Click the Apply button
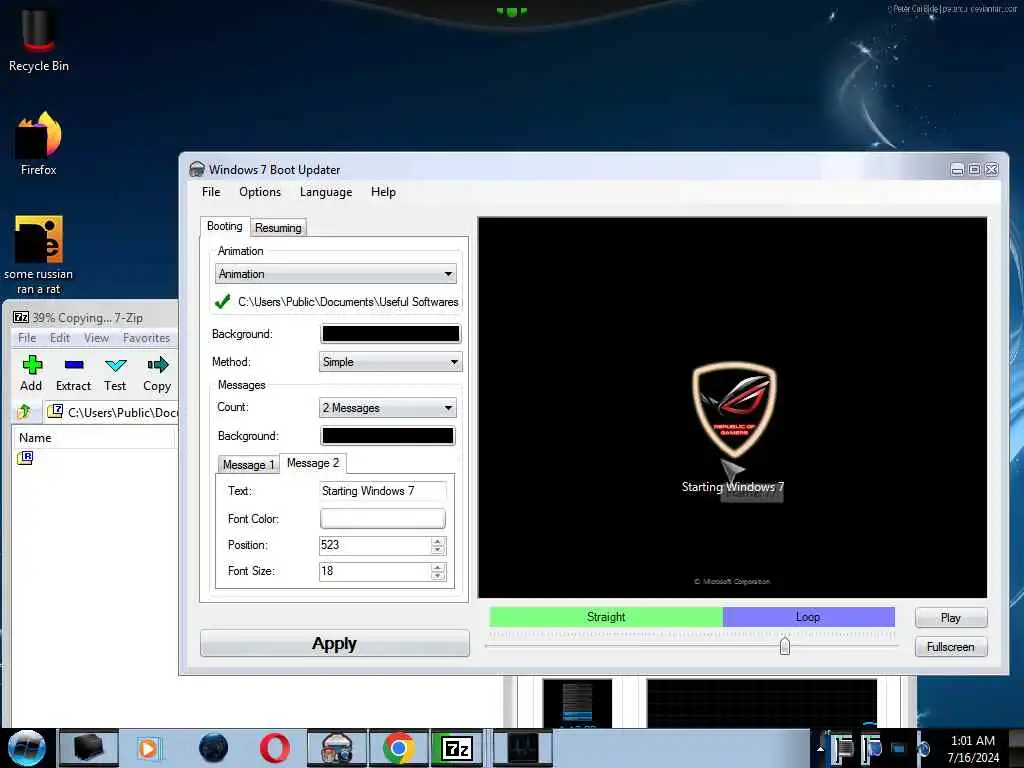1024x768 pixels. click(x=334, y=643)
